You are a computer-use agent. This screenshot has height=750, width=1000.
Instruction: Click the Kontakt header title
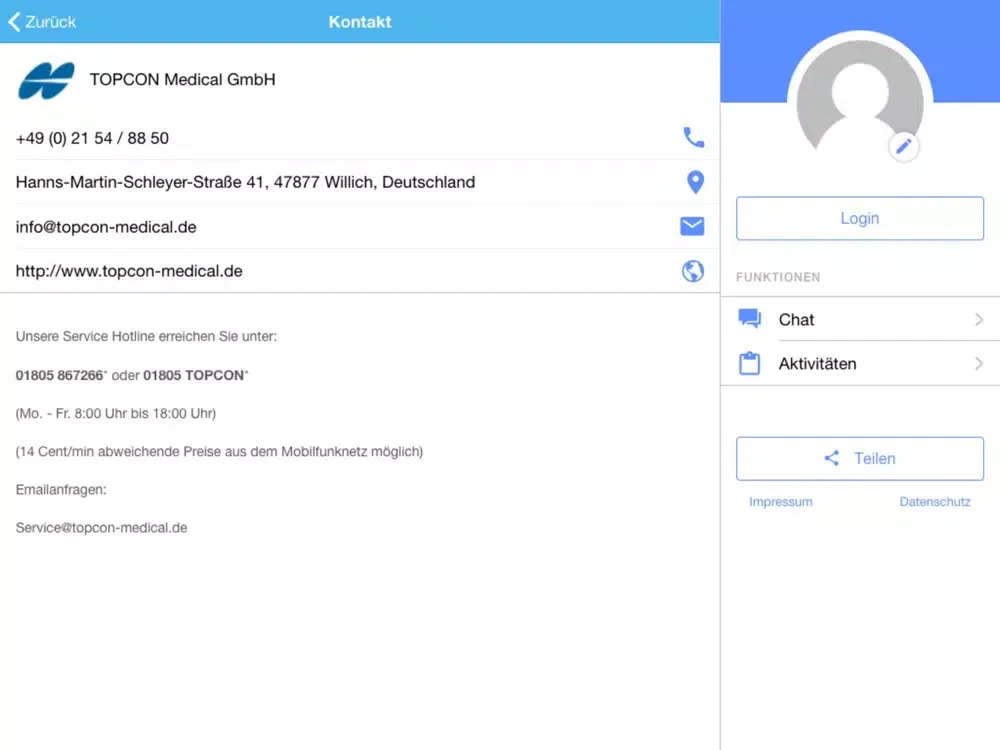coord(360,22)
